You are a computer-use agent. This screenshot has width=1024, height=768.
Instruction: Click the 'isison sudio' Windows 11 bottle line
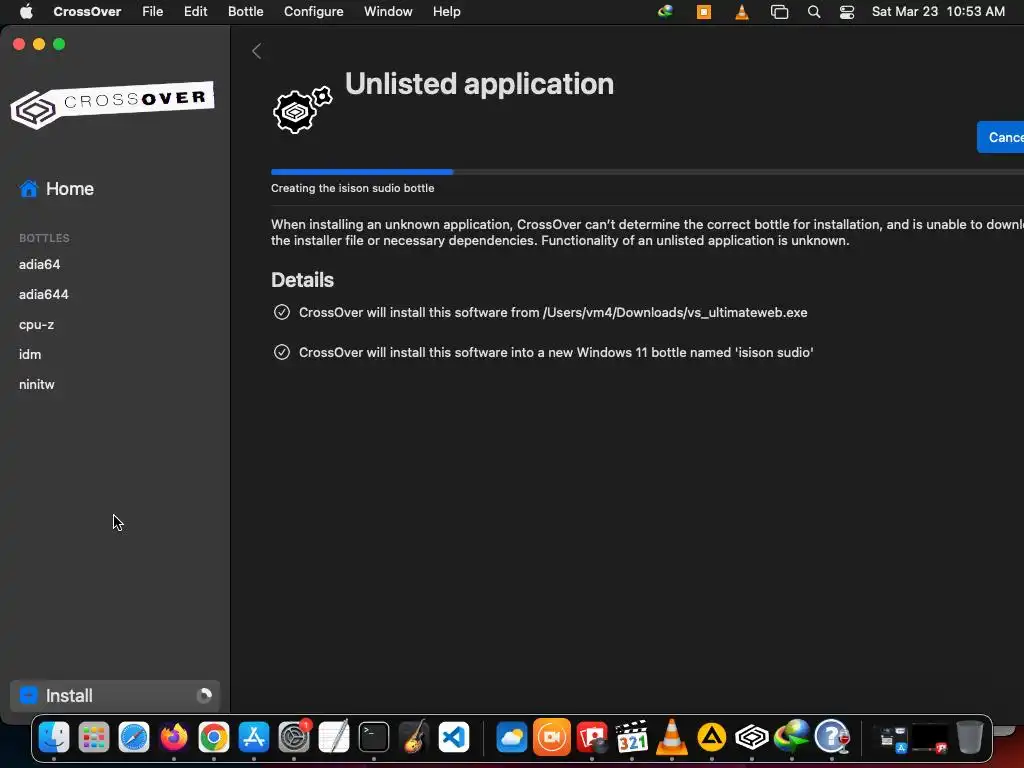pyautogui.click(x=556, y=352)
